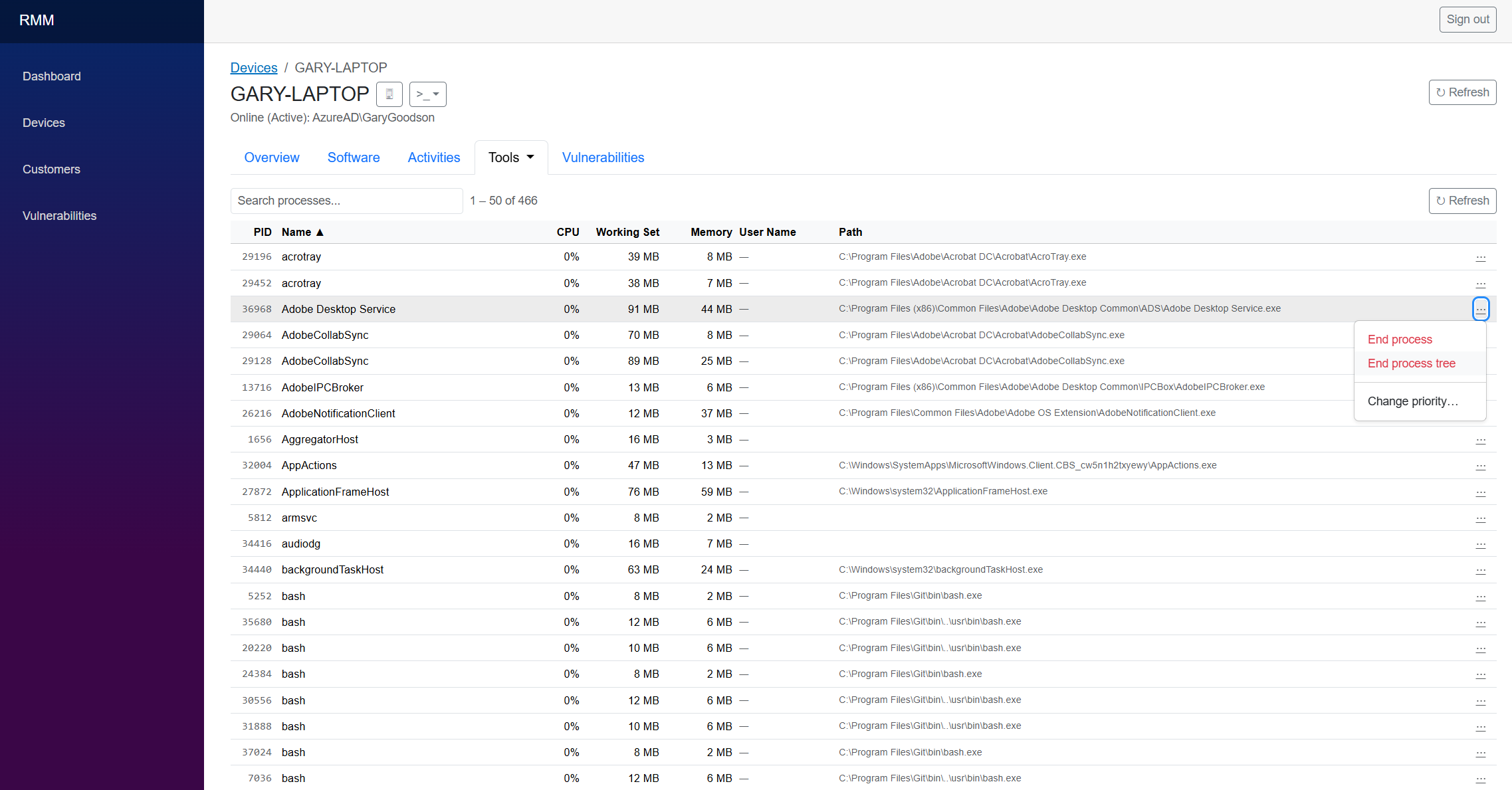Choose End process tree option
Viewport: 1512px width, 790px height.
(1411, 363)
